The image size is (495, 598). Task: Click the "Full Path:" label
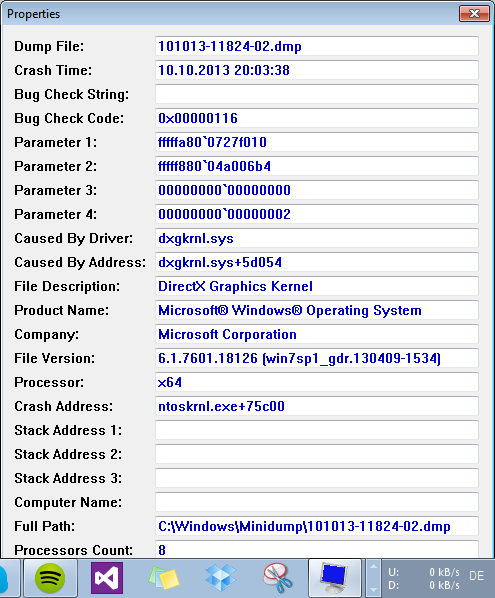coord(45,527)
